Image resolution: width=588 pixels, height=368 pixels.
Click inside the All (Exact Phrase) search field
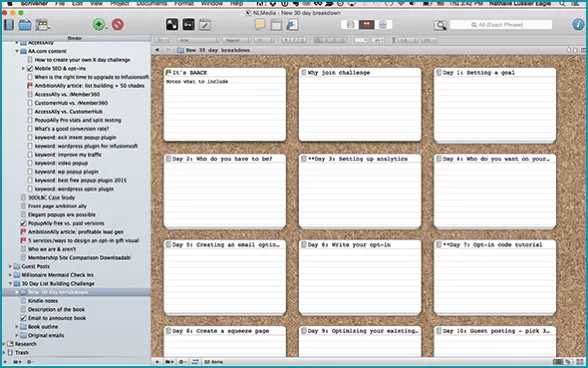coord(501,25)
